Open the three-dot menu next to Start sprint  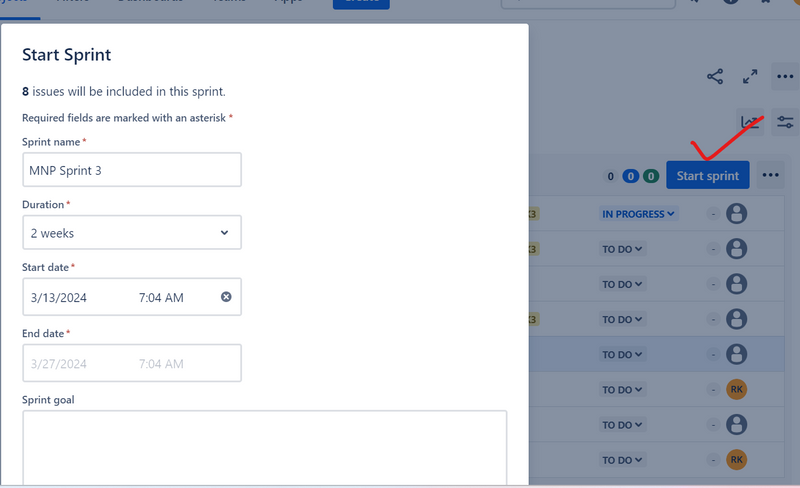tap(770, 175)
